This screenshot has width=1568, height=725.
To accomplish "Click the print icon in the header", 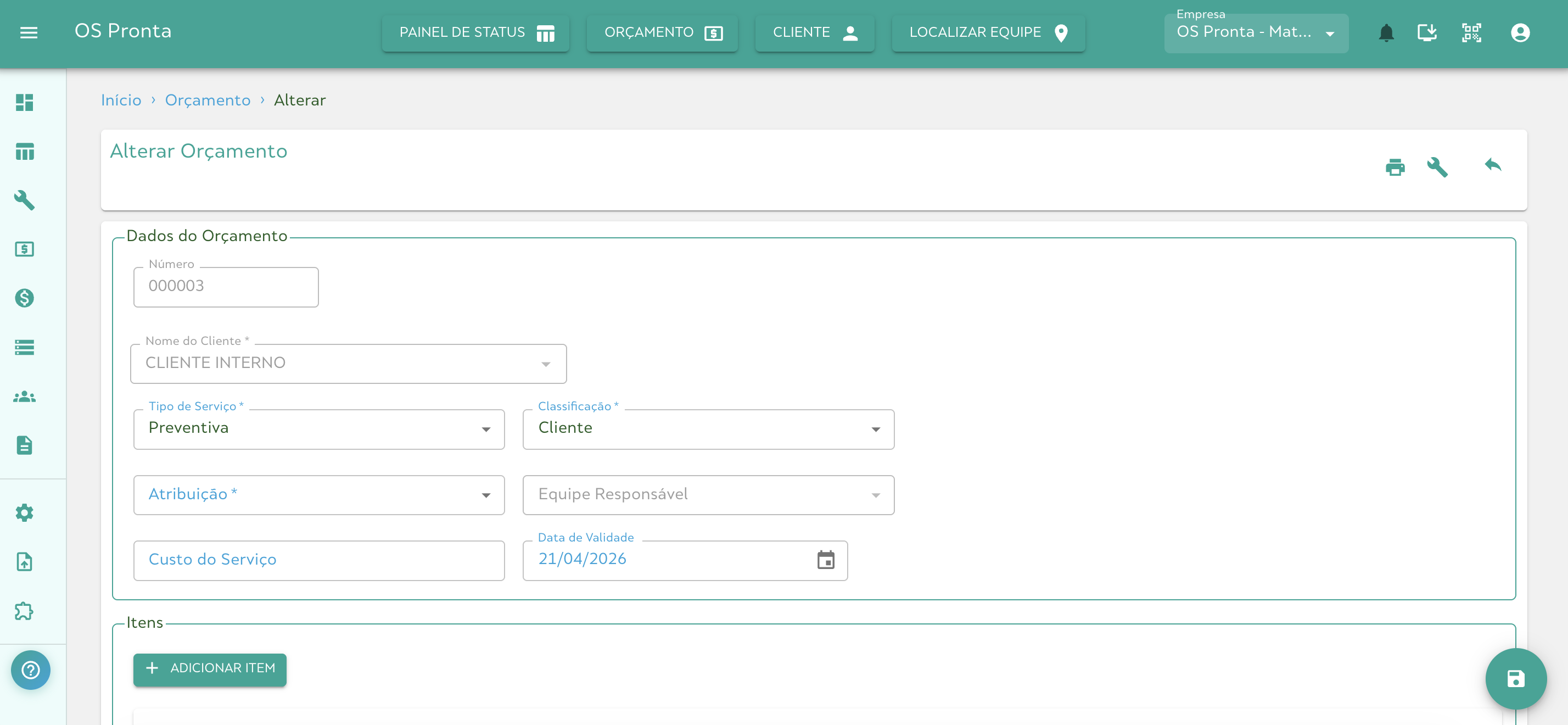I will pos(1395,167).
